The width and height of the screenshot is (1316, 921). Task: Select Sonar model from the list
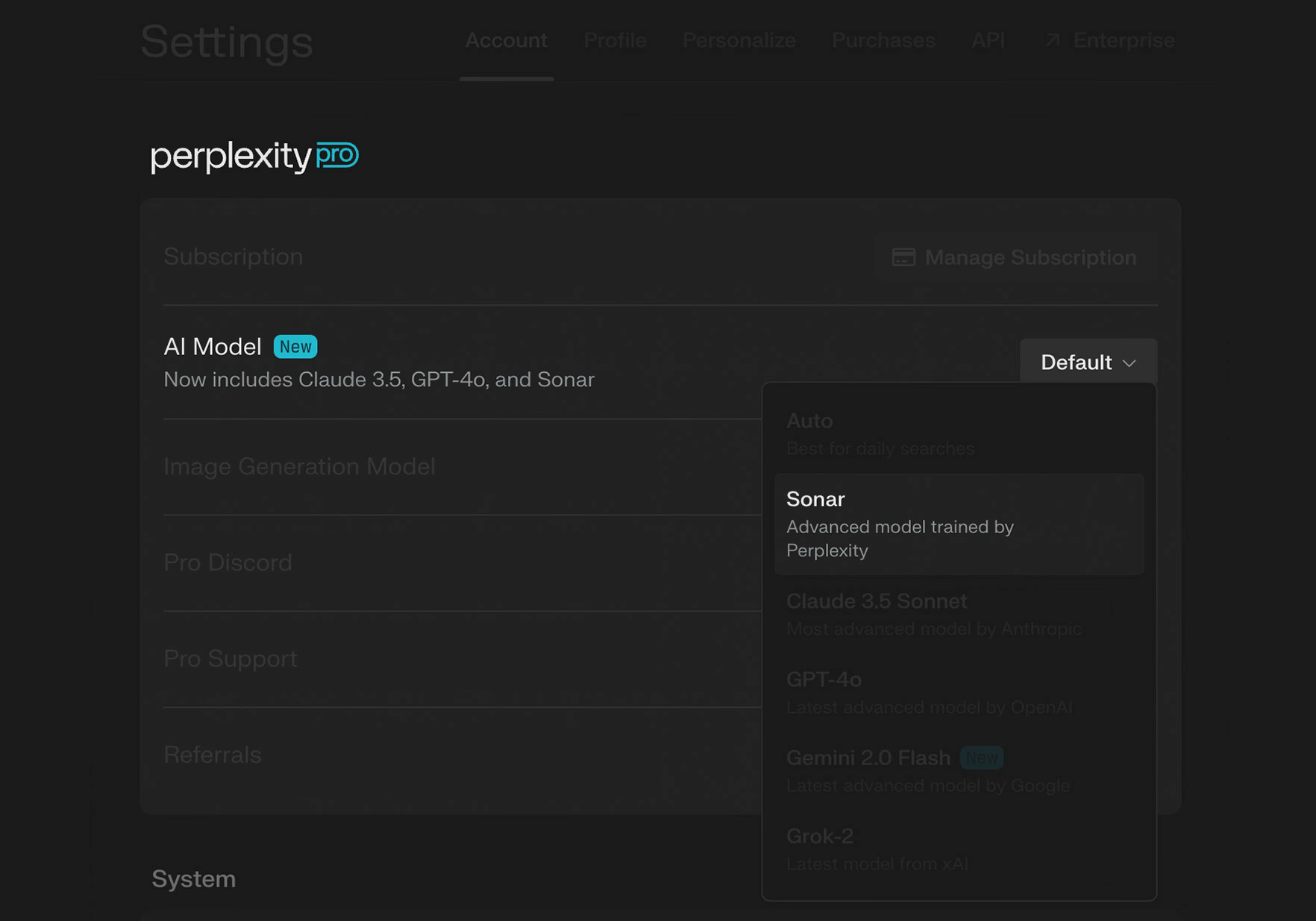[959, 524]
